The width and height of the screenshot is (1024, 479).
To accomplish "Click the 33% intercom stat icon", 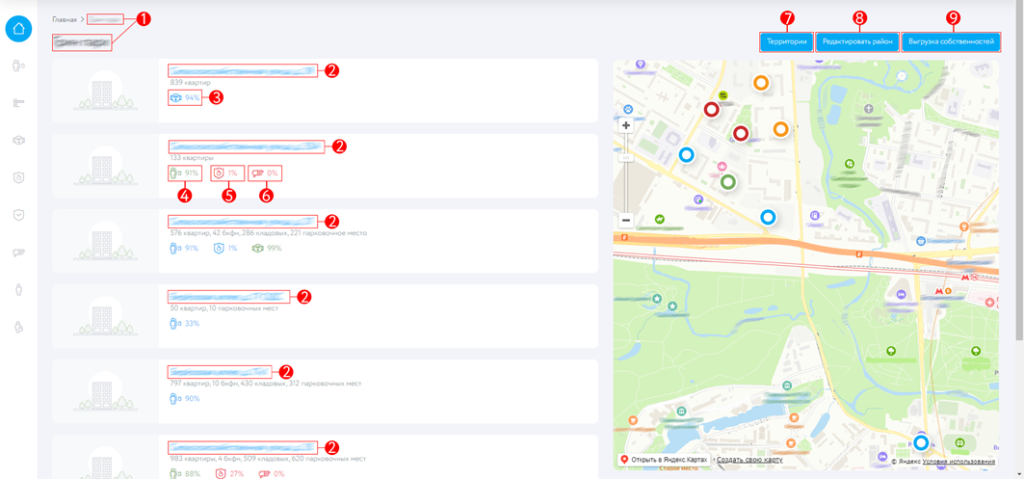I will [176, 323].
